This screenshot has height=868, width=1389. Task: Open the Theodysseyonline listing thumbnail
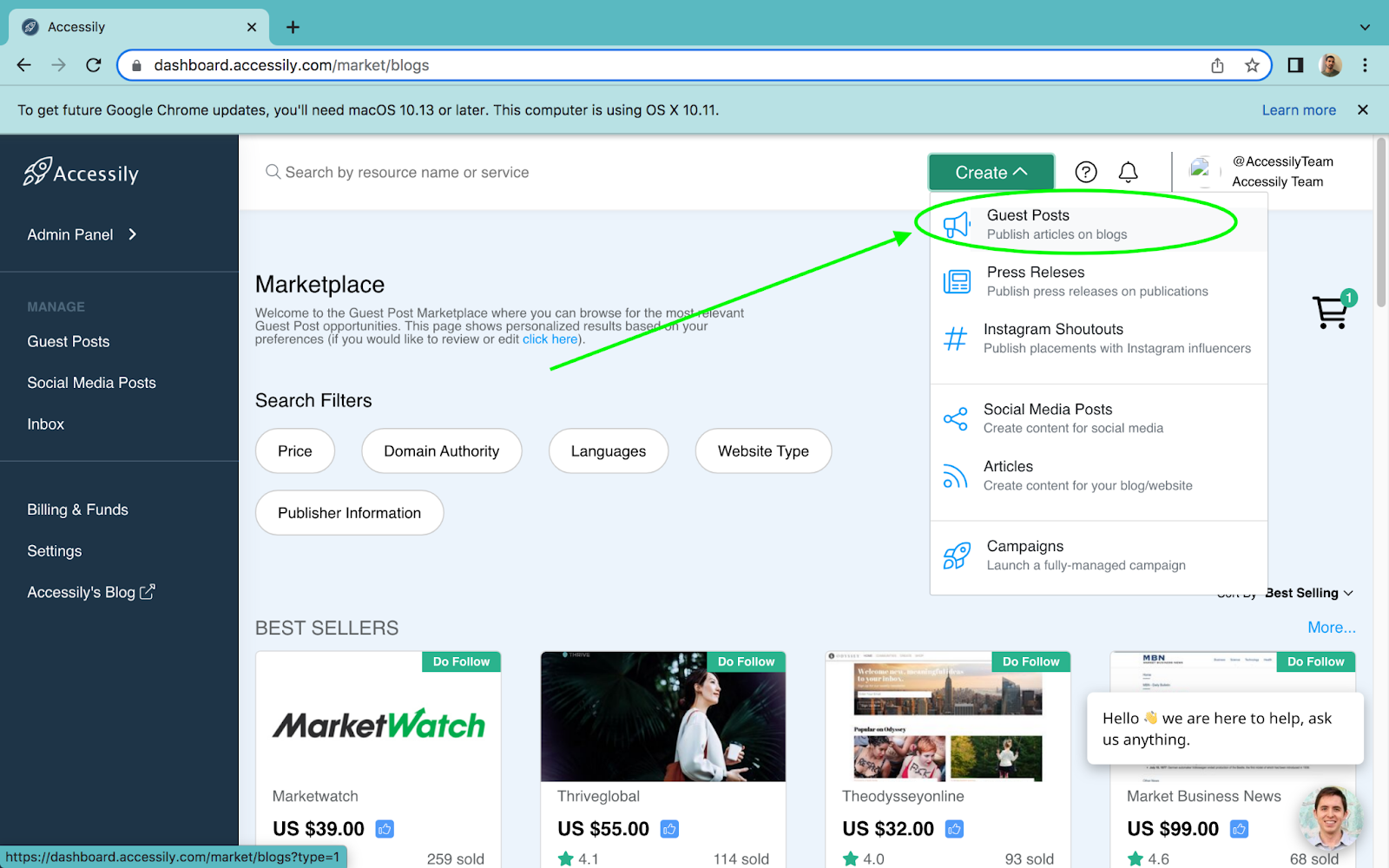click(x=948, y=717)
